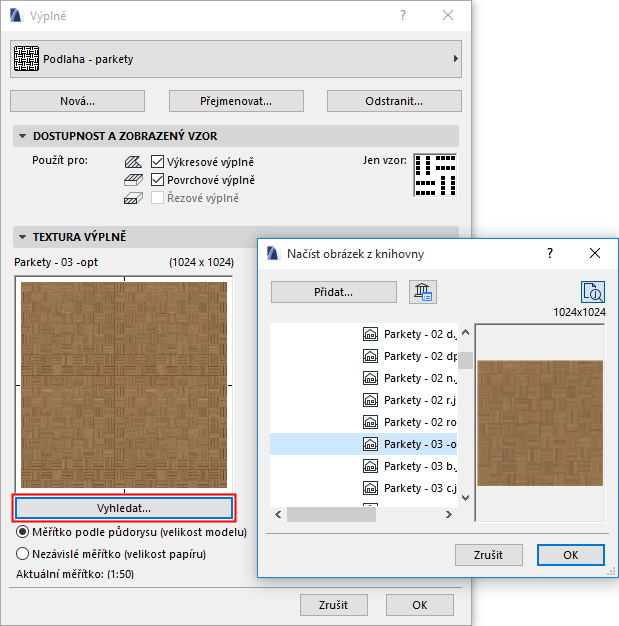
Task: Click Zrušit in the Výplně dialog
Action: point(333,605)
